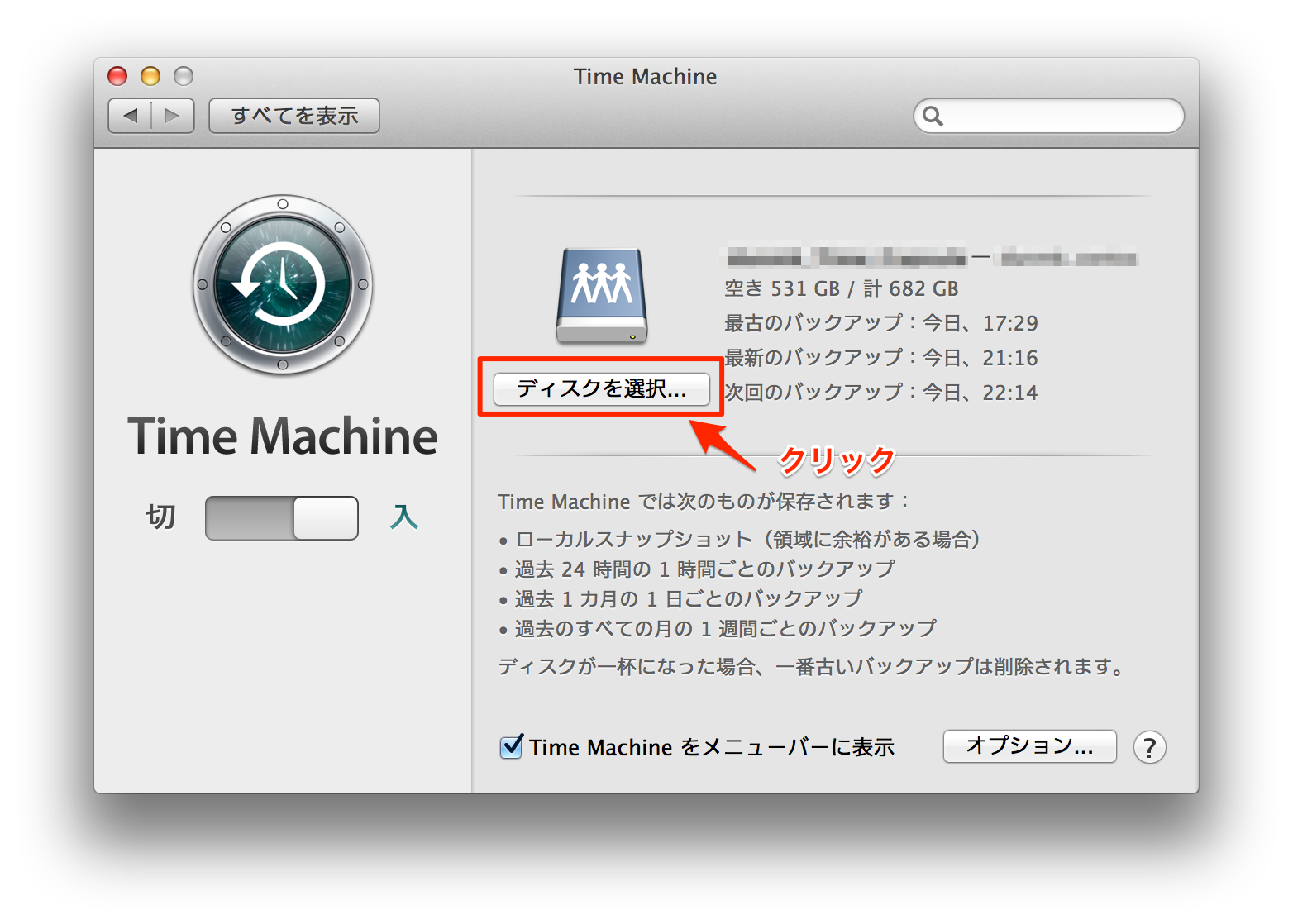The height and width of the screenshot is (924, 1293).
Task: Click the ローカルスナップショット bullet line
Action: [740, 540]
